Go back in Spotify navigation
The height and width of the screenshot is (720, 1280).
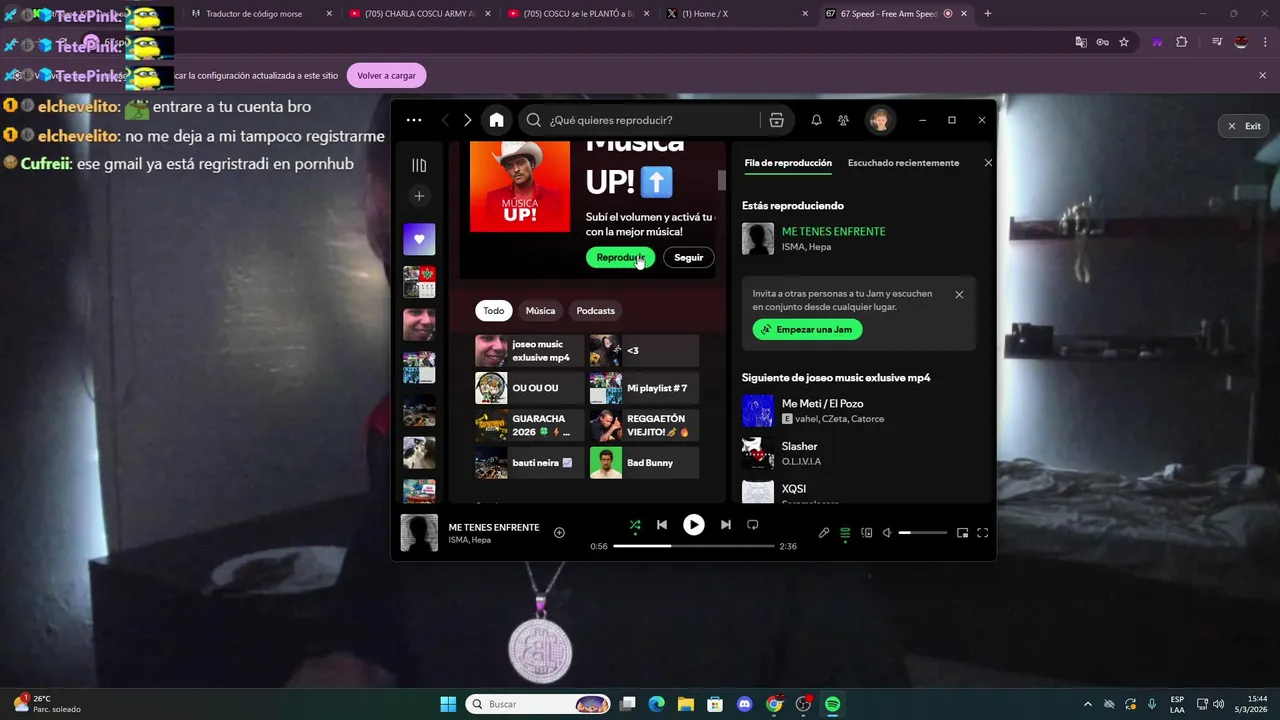[x=445, y=120]
